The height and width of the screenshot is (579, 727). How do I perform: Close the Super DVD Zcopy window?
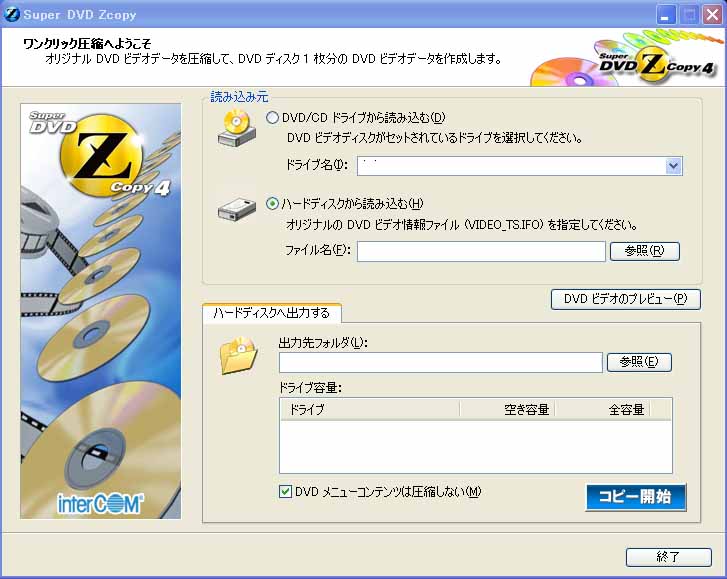(712, 15)
